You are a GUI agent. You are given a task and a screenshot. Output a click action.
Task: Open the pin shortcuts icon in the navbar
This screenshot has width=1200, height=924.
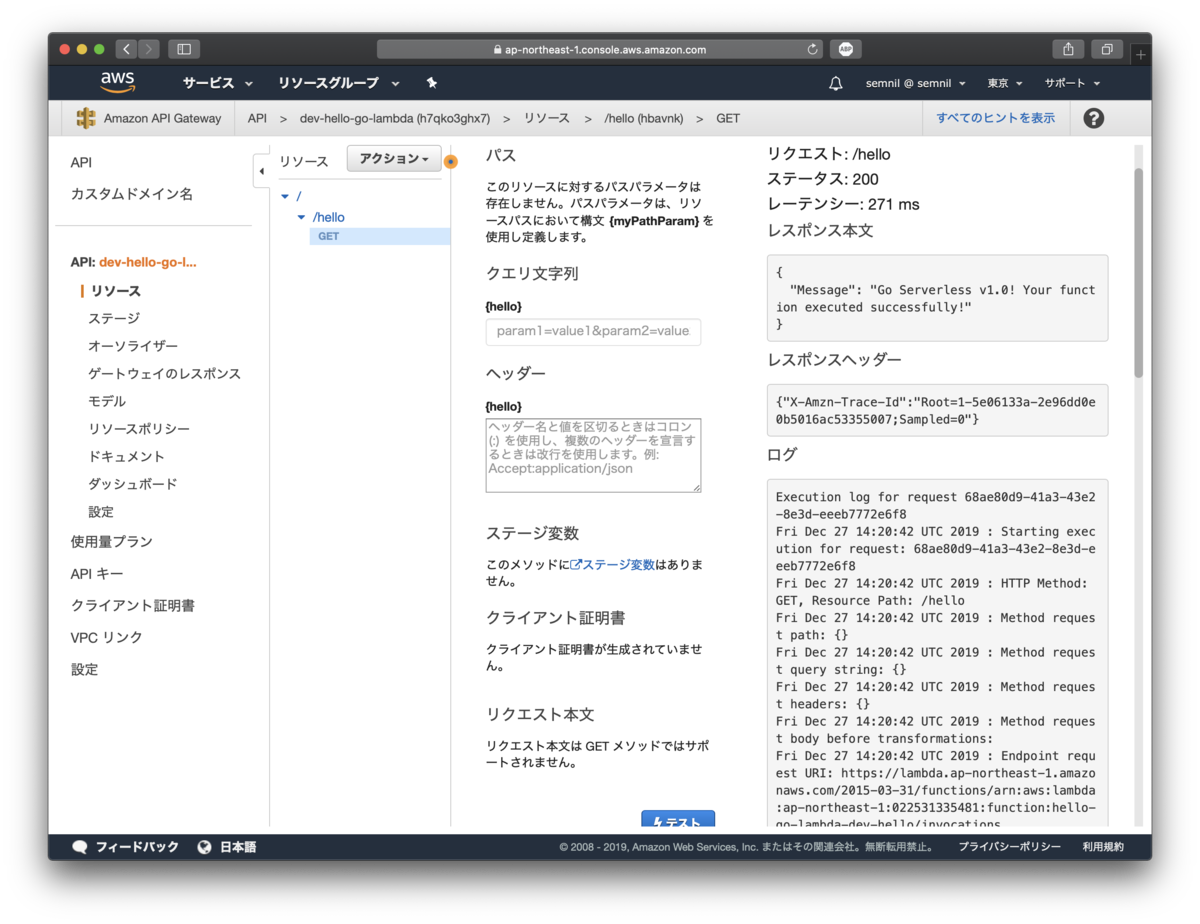click(x=431, y=83)
